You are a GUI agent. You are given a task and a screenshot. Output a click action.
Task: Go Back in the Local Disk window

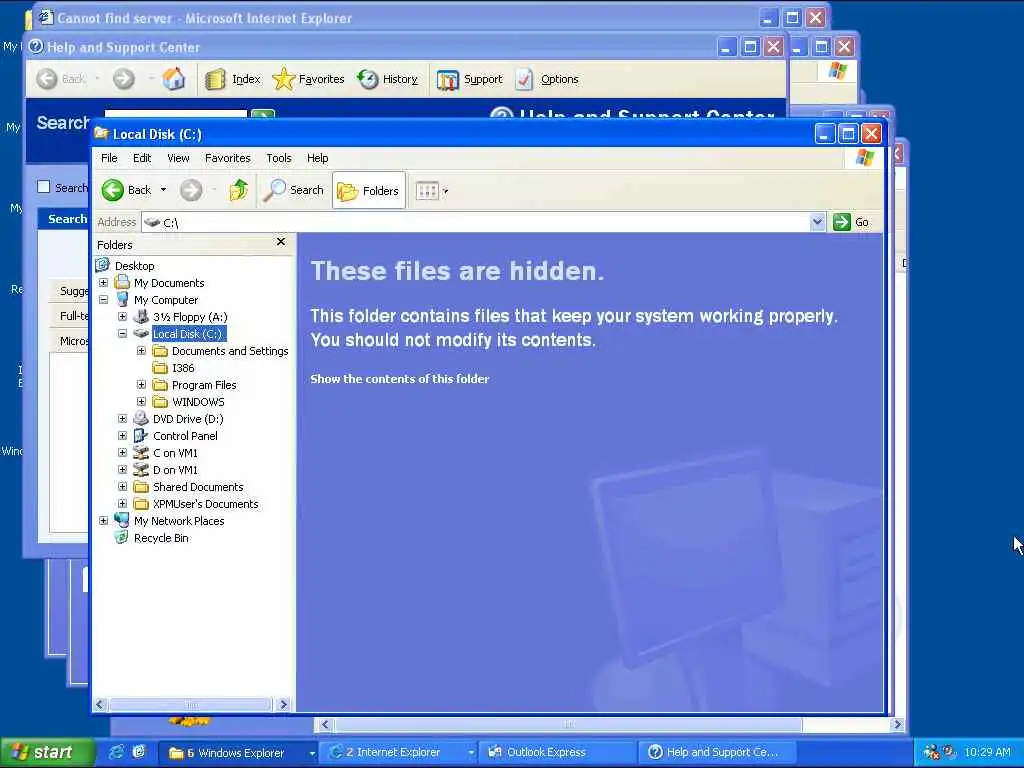[127, 190]
